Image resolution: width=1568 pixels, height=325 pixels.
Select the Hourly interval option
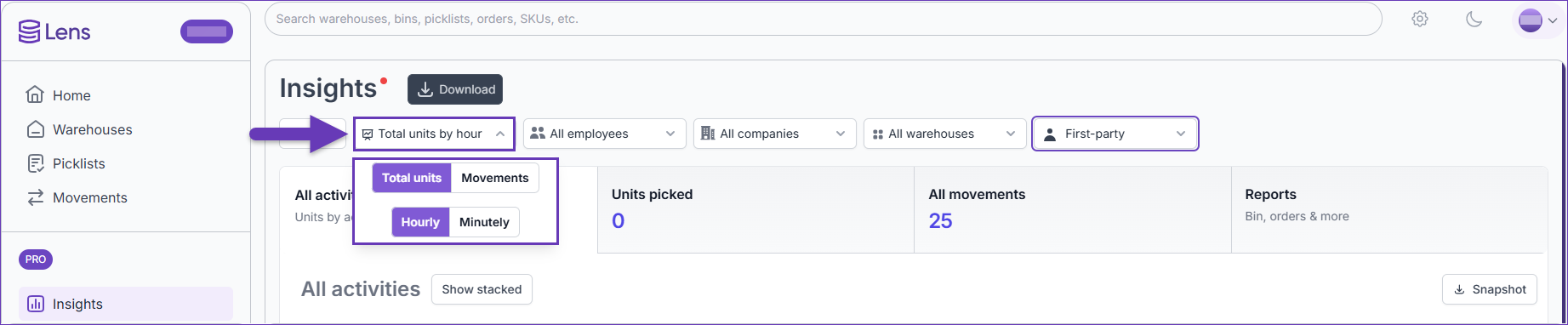click(x=420, y=222)
